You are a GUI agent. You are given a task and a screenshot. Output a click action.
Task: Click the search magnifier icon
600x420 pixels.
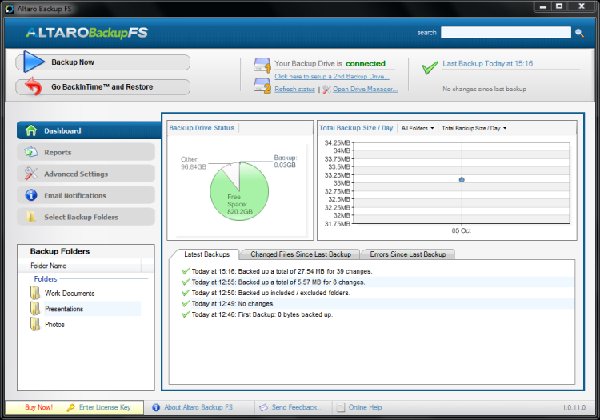pos(579,33)
